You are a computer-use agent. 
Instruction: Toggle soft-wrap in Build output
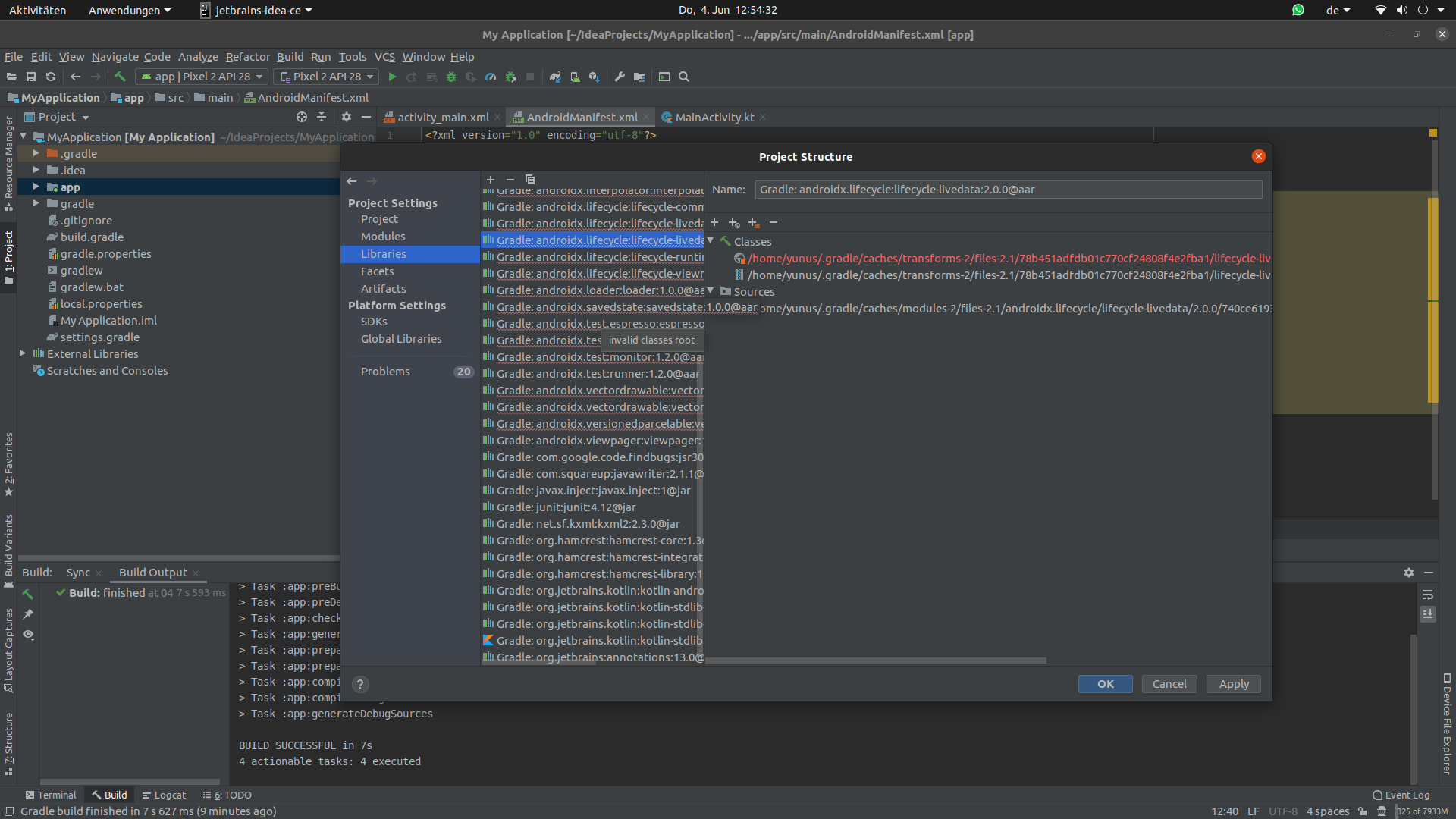pos(1428,595)
